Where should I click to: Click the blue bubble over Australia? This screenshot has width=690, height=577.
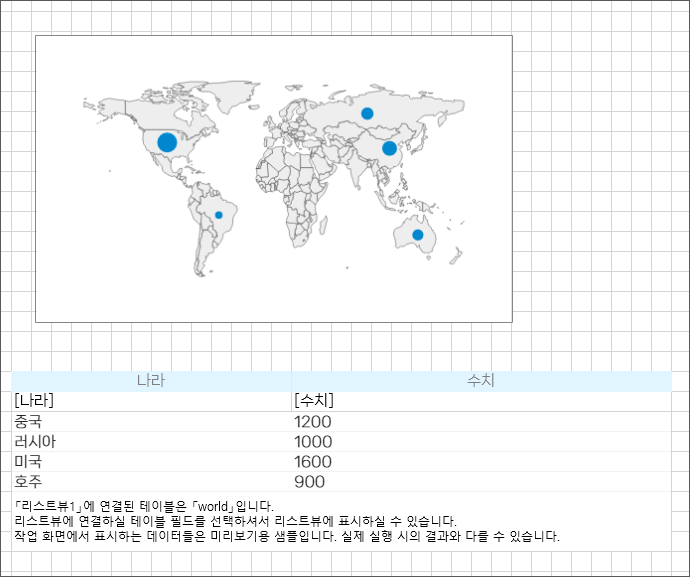[x=418, y=235]
